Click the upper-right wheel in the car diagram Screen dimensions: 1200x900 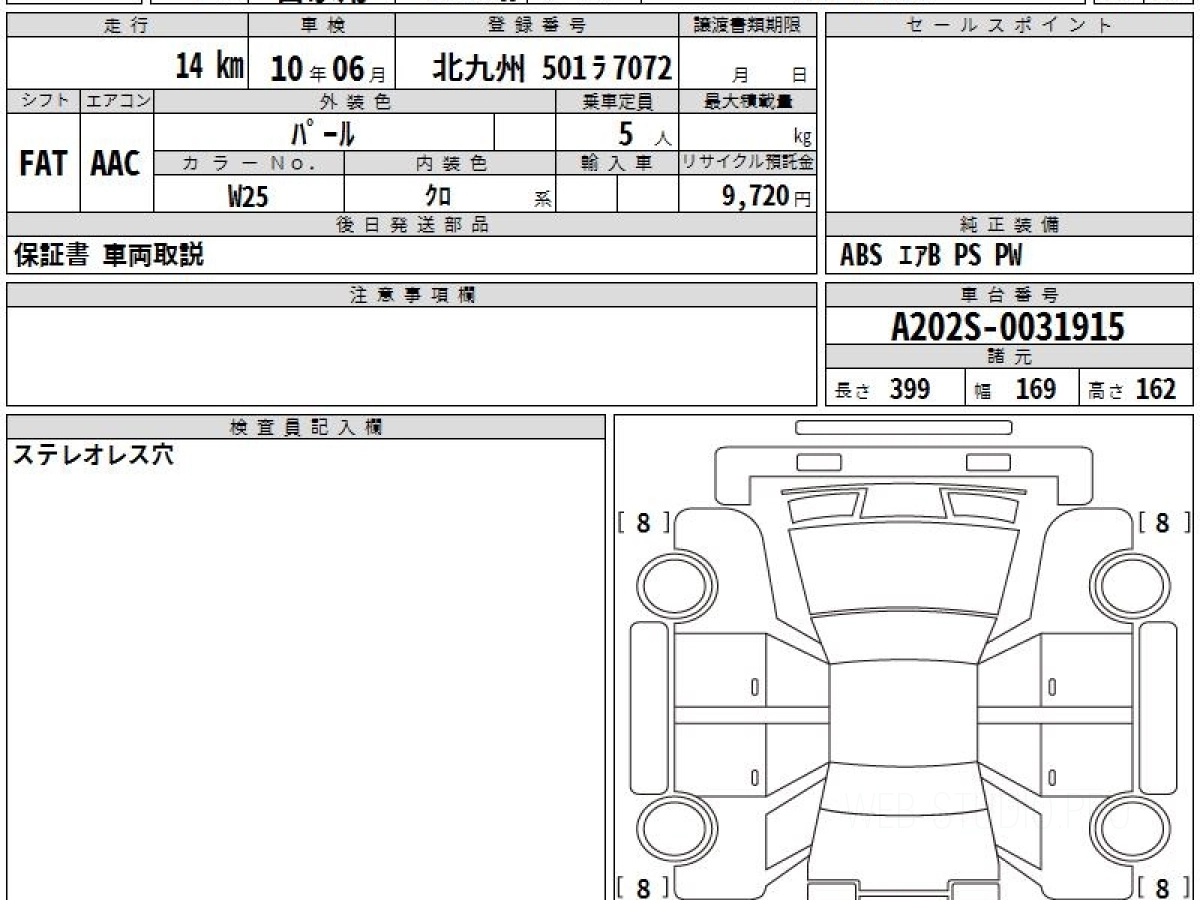[1128, 584]
